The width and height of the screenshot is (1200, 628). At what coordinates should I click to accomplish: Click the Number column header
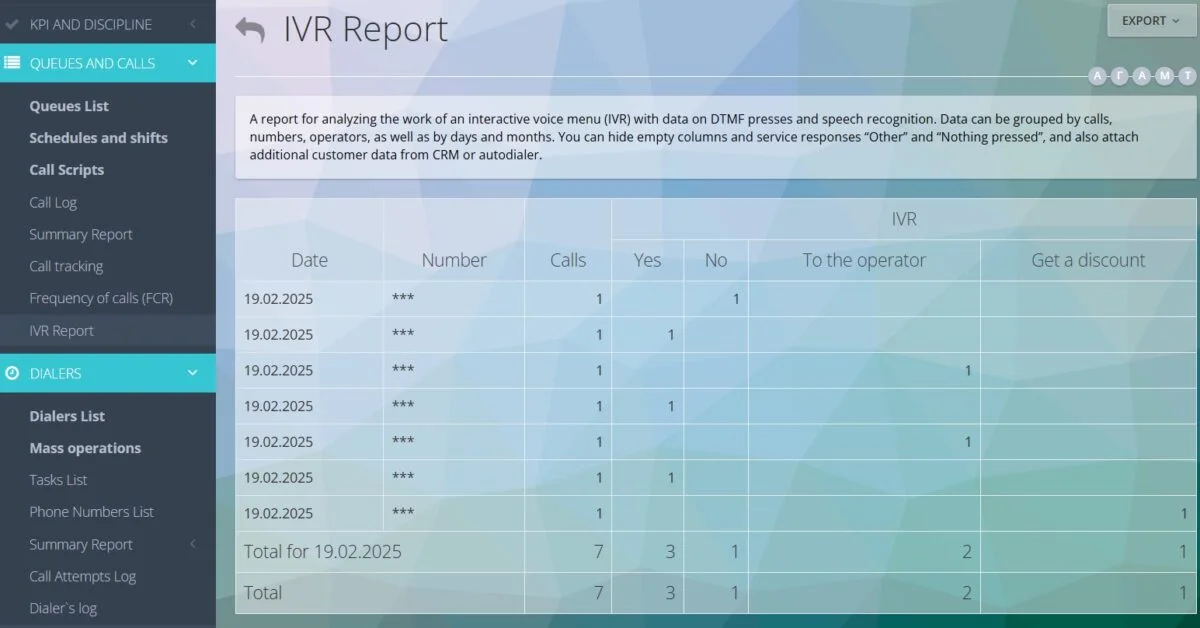coord(454,260)
